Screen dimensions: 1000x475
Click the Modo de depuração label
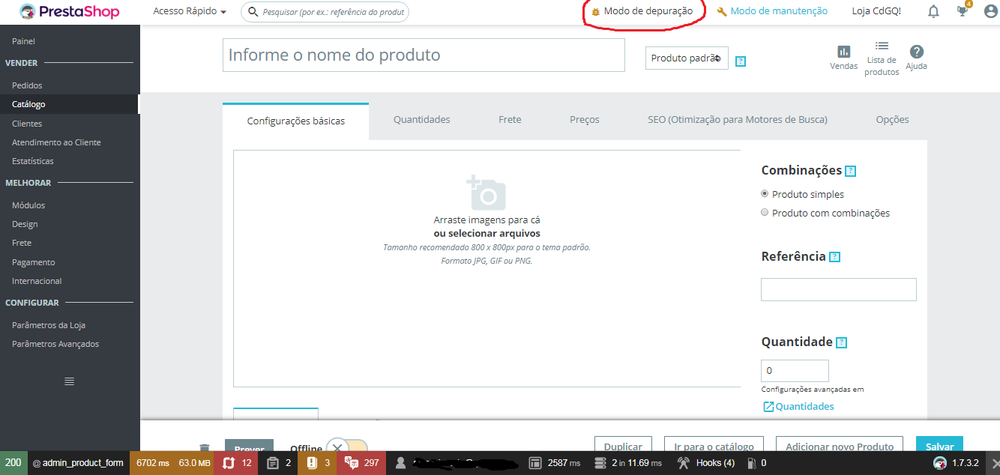(x=648, y=11)
